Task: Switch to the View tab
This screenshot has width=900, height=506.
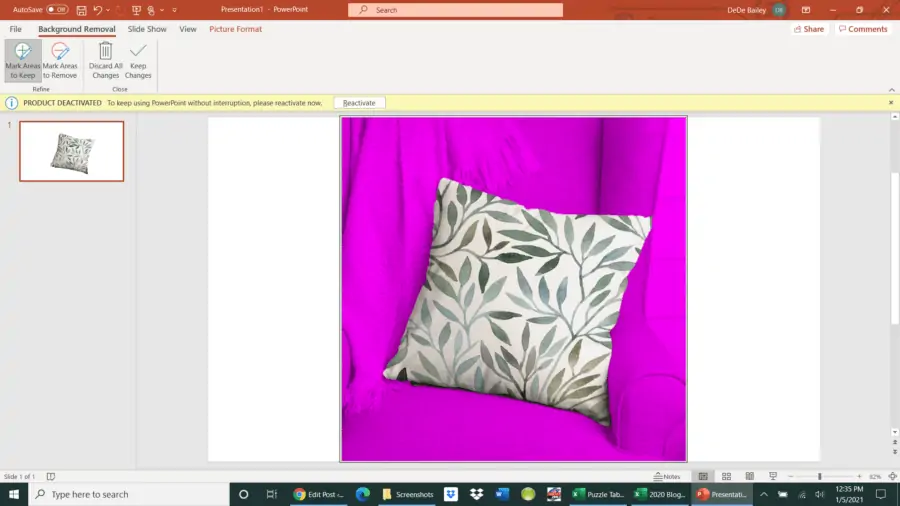Action: pos(188,29)
